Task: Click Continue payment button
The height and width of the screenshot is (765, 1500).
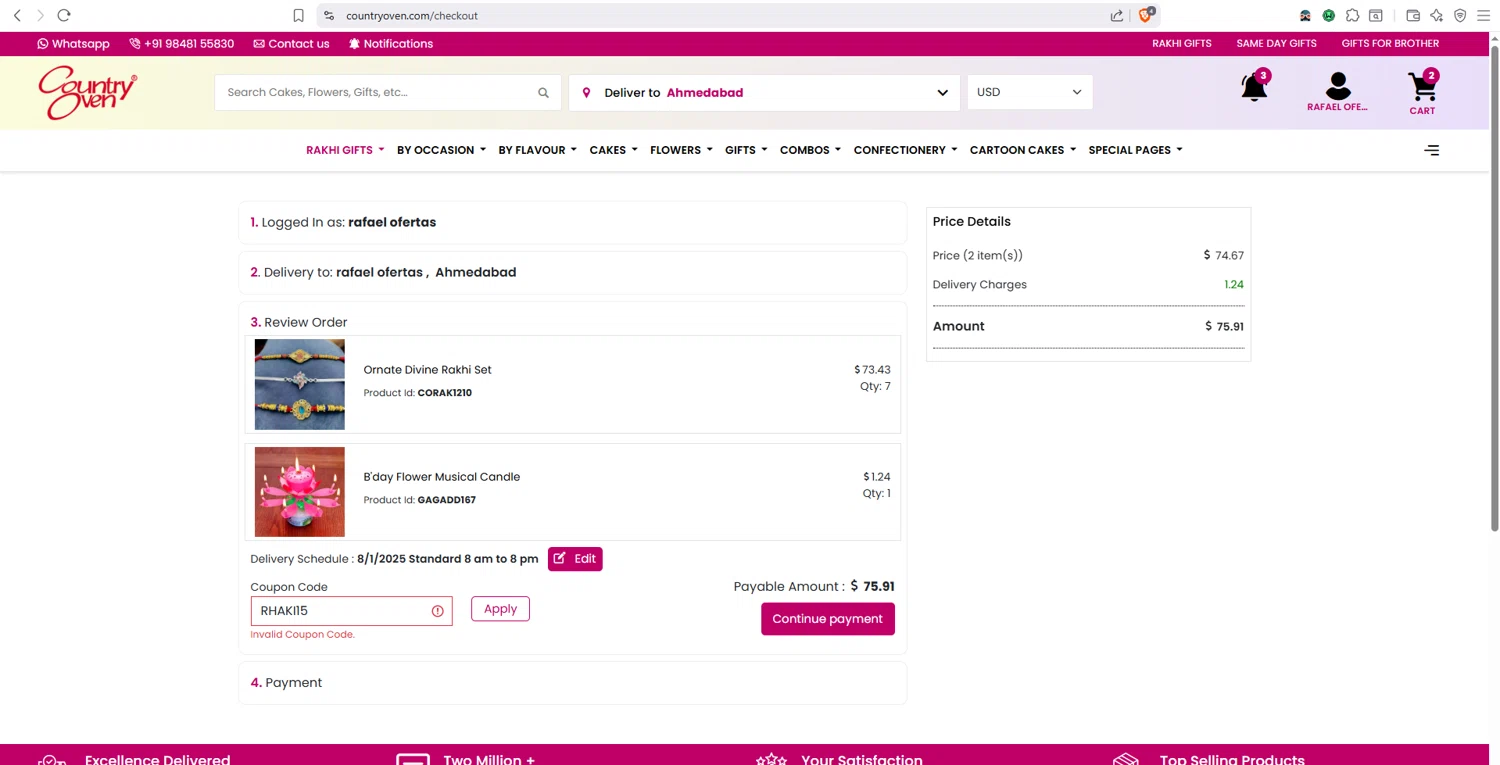Action: 827,619
